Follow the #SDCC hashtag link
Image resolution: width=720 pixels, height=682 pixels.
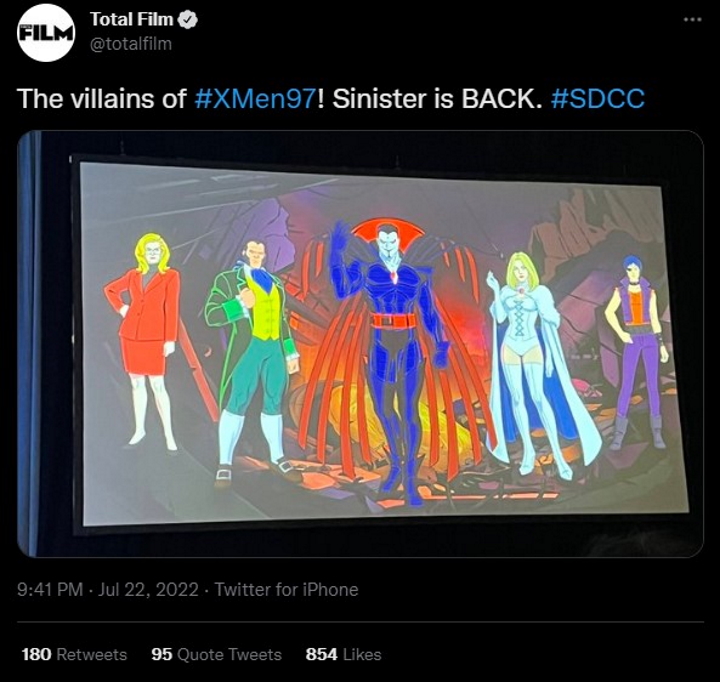coord(597,99)
